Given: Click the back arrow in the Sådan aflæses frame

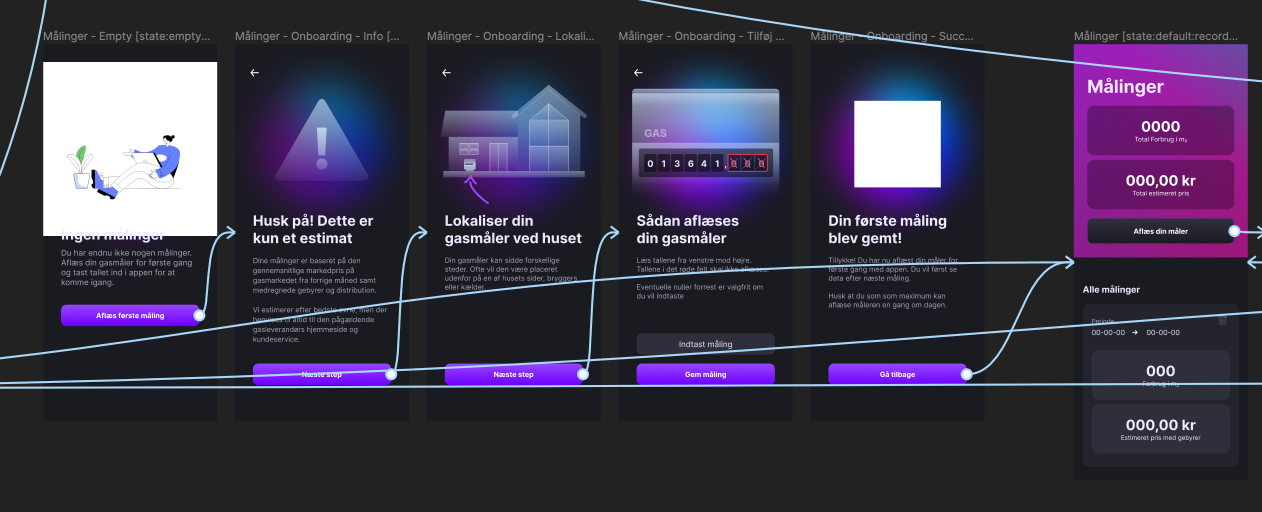Looking at the screenshot, I should click(638, 73).
